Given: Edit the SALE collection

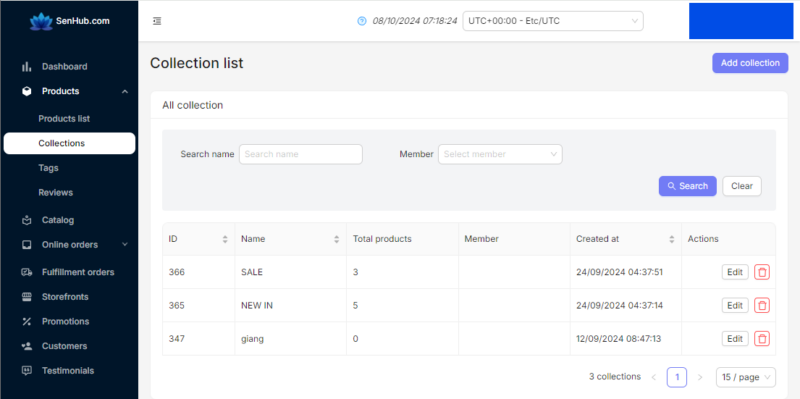Looking at the screenshot, I should (735, 272).
